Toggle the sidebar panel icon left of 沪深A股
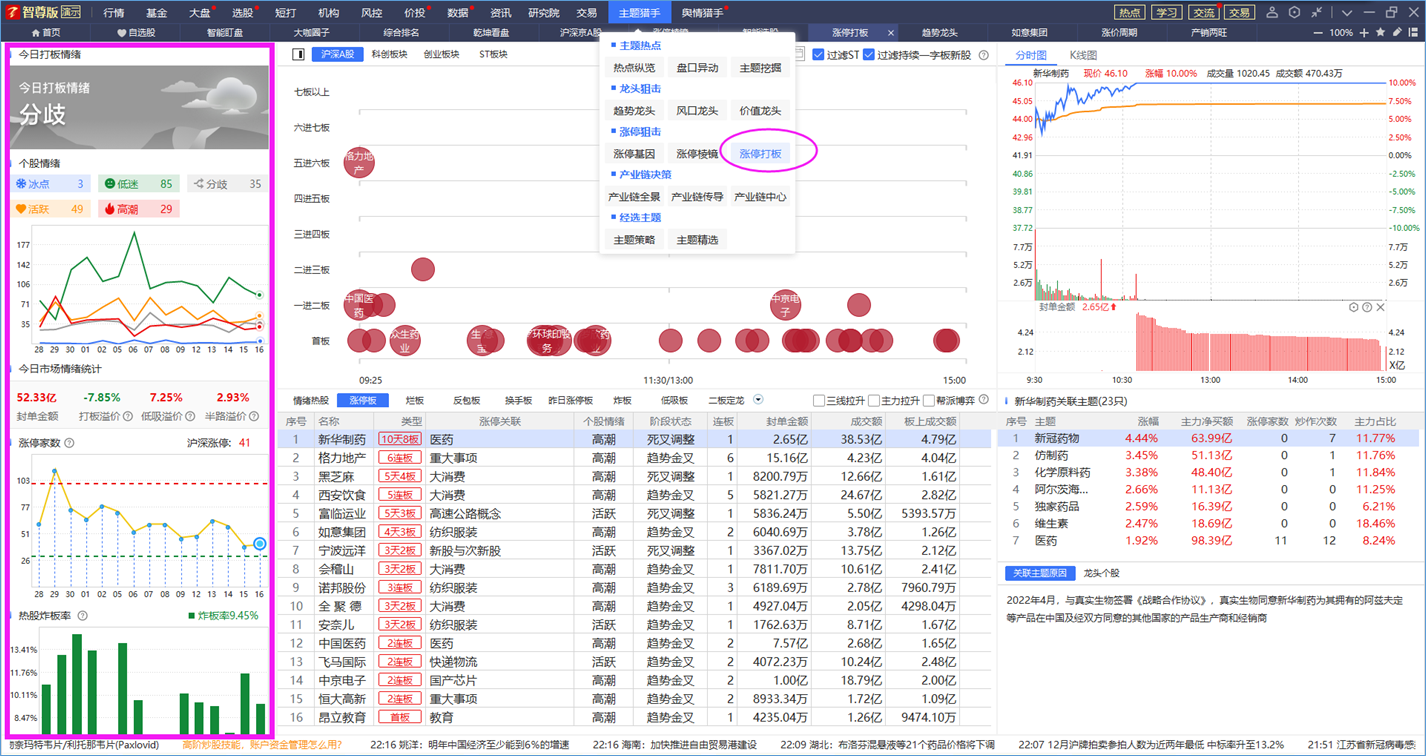The height and width of the screenshot is (756, 1426). coord(298,55)
